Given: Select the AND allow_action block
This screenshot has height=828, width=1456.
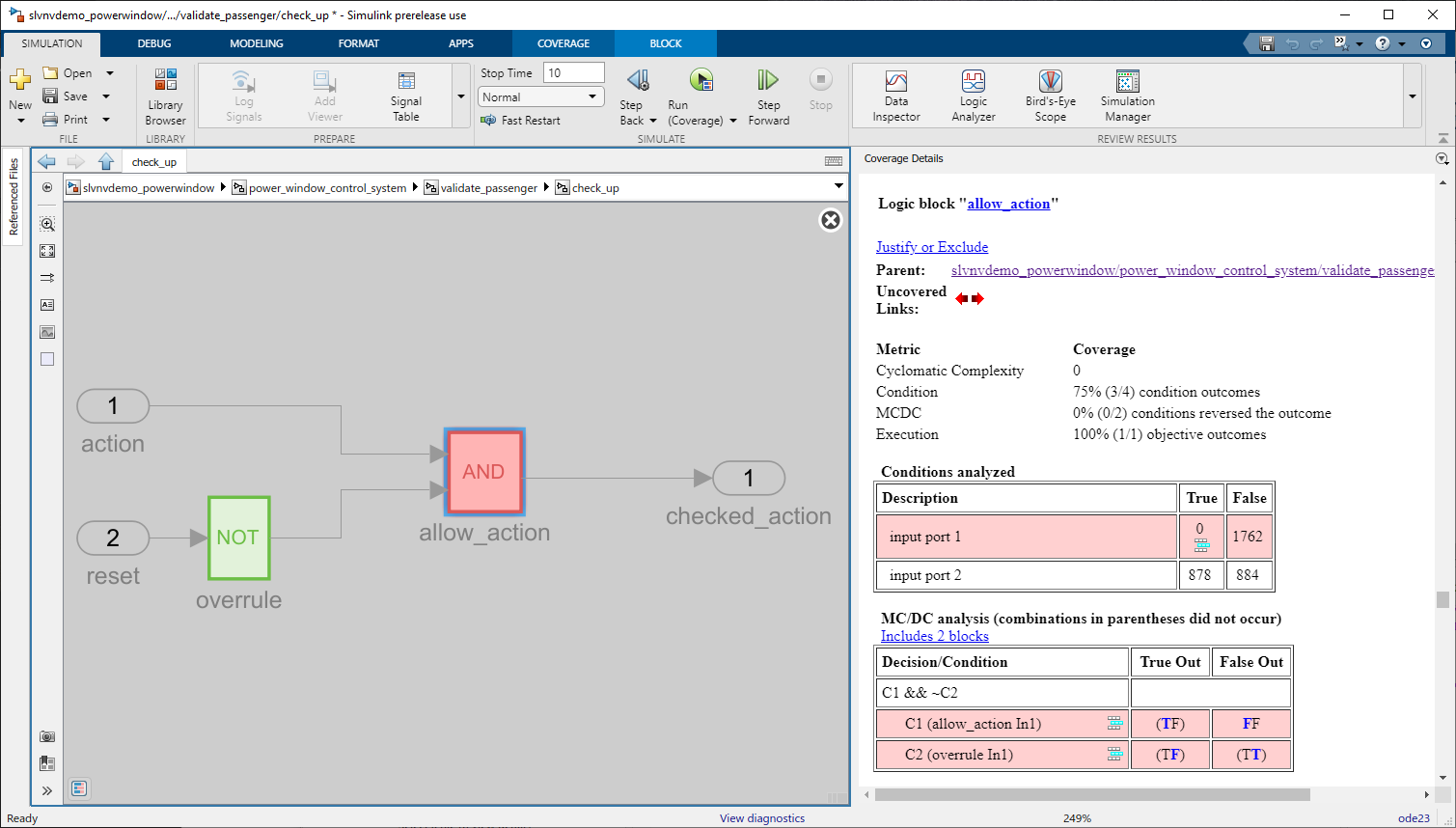Looking at the screenshot, I should coord(483,472).
